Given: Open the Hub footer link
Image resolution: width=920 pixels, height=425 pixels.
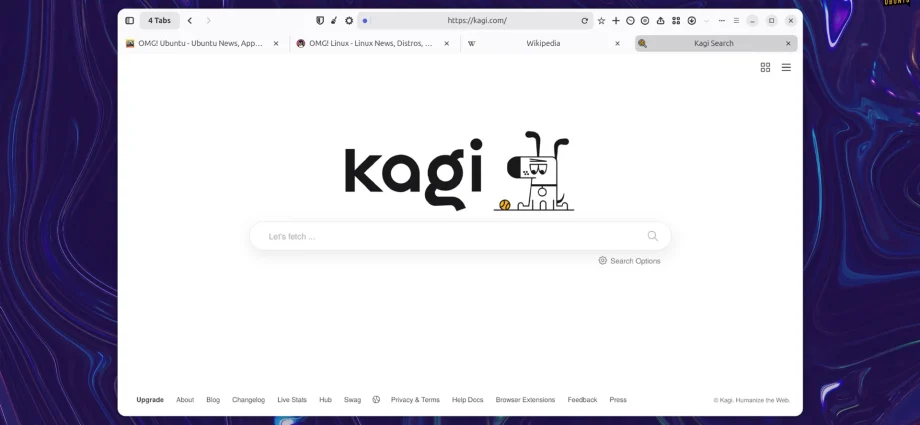Looking at the screenshot, I should point(326,400).
